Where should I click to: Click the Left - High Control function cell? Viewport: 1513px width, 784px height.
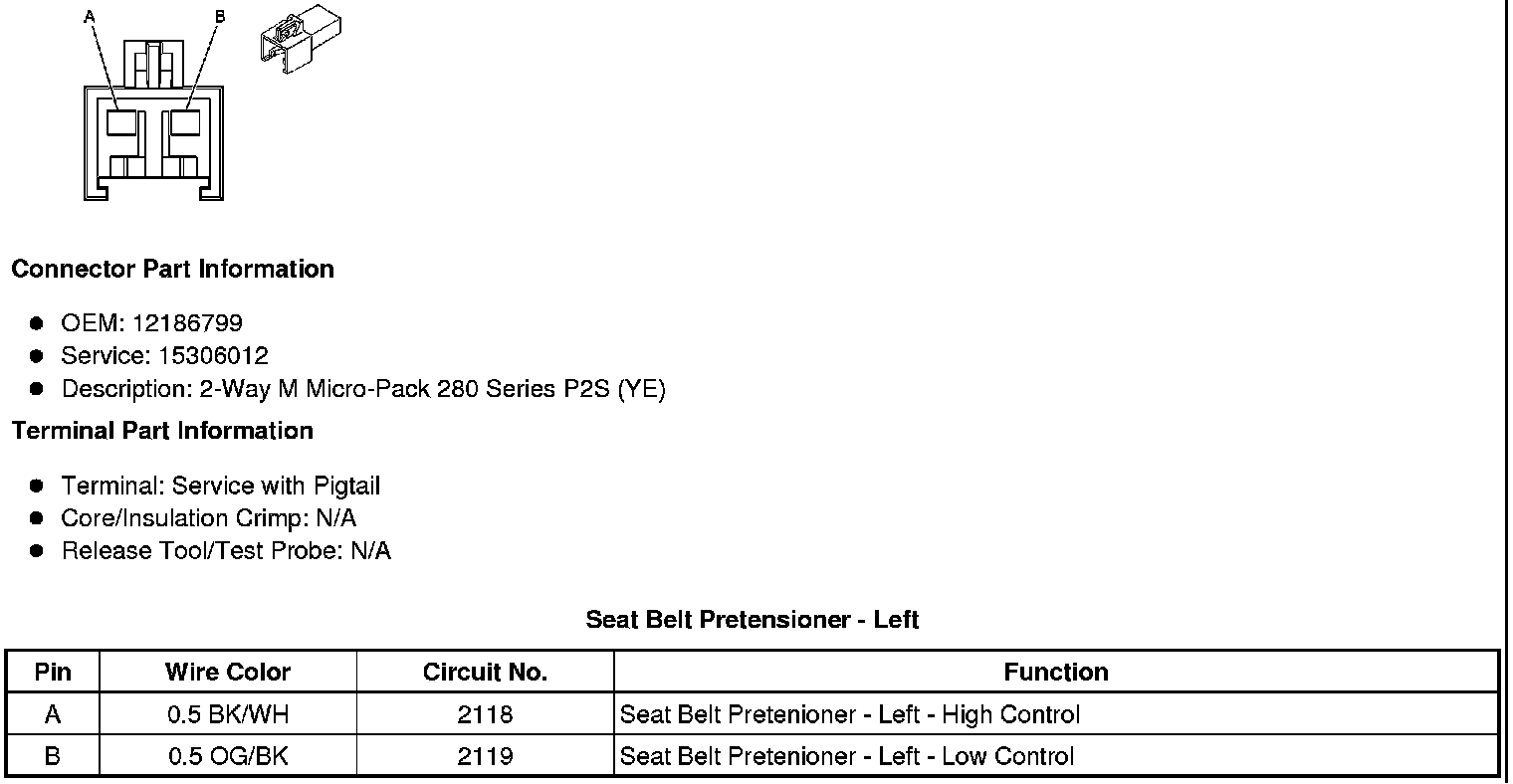pyautogui.click(x=849, y=714)
